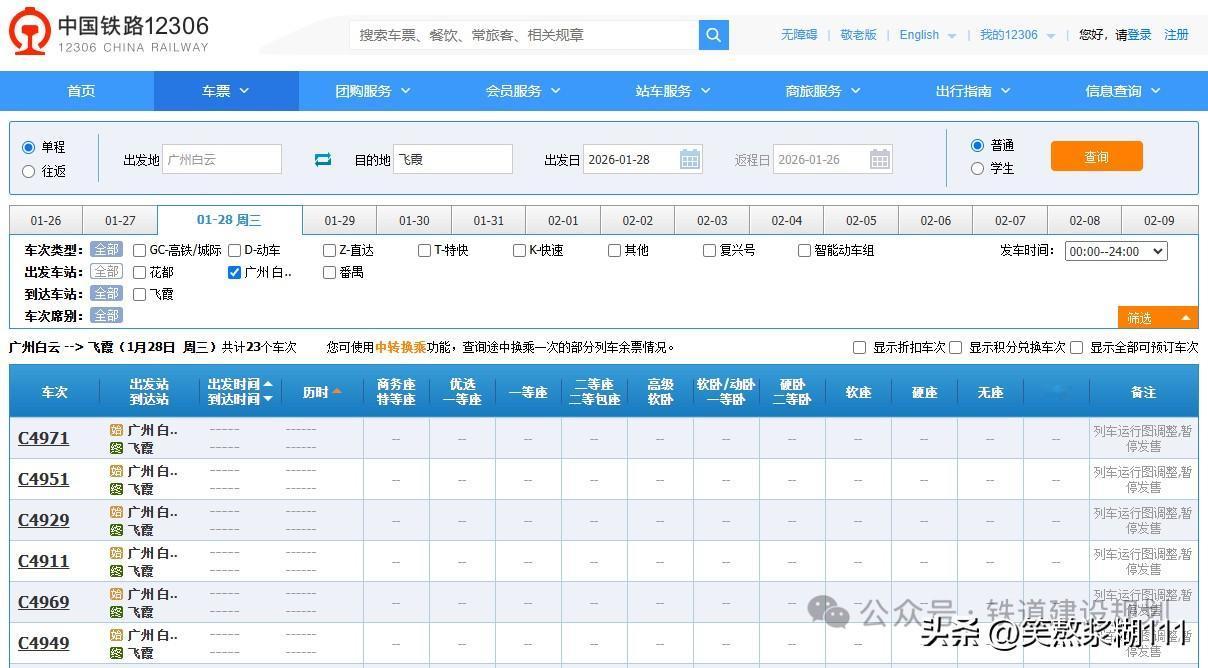Open the 无障碍 accessibility link
This screenshot has width=1208, height=668.
pyautogui.click(x=799, y=35)
